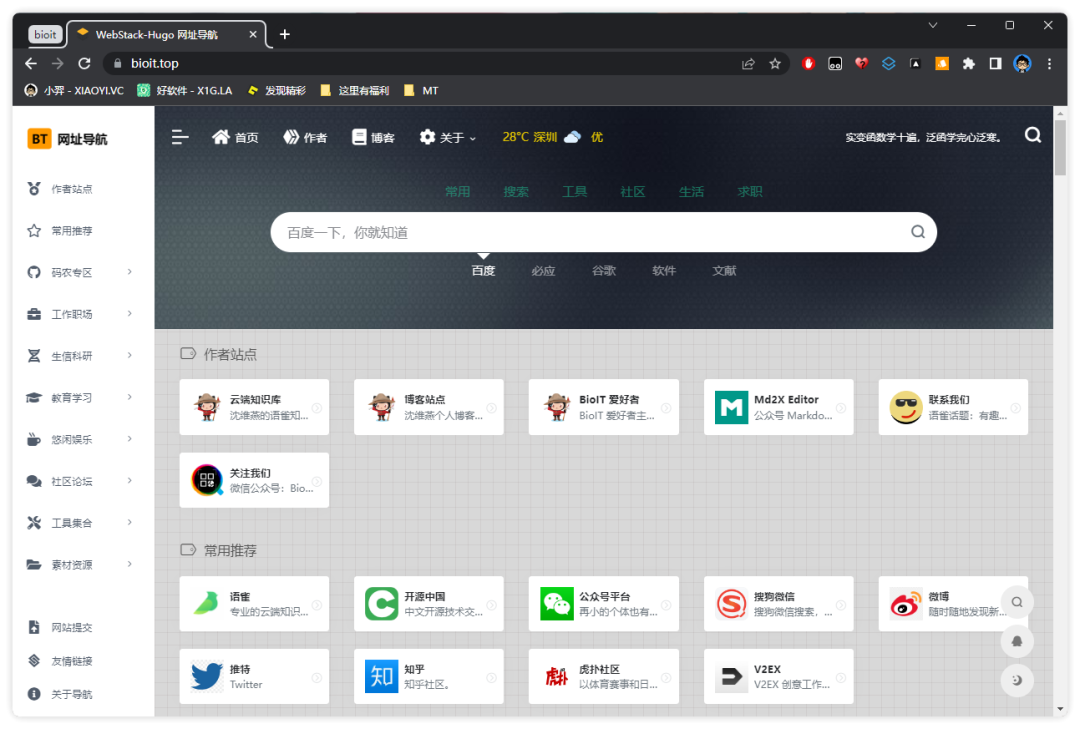Image resolution: width=1080 pixels, height=729 pixels.
Task: Toggle the sidebar collapse hamburger icon
Action: [180, 137]
